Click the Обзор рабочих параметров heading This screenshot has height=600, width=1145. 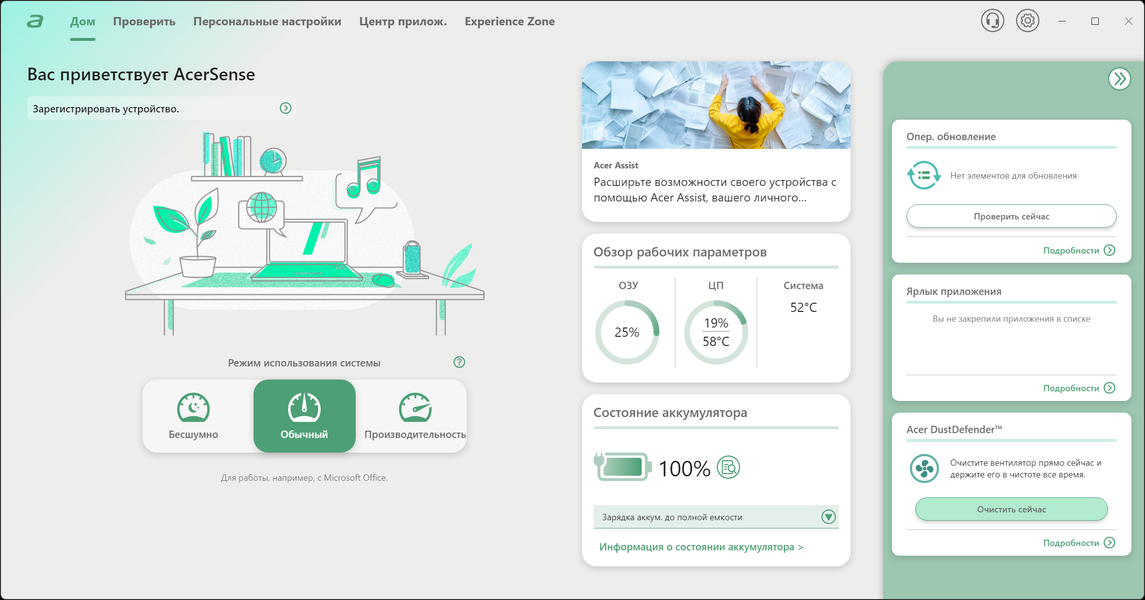680,252
